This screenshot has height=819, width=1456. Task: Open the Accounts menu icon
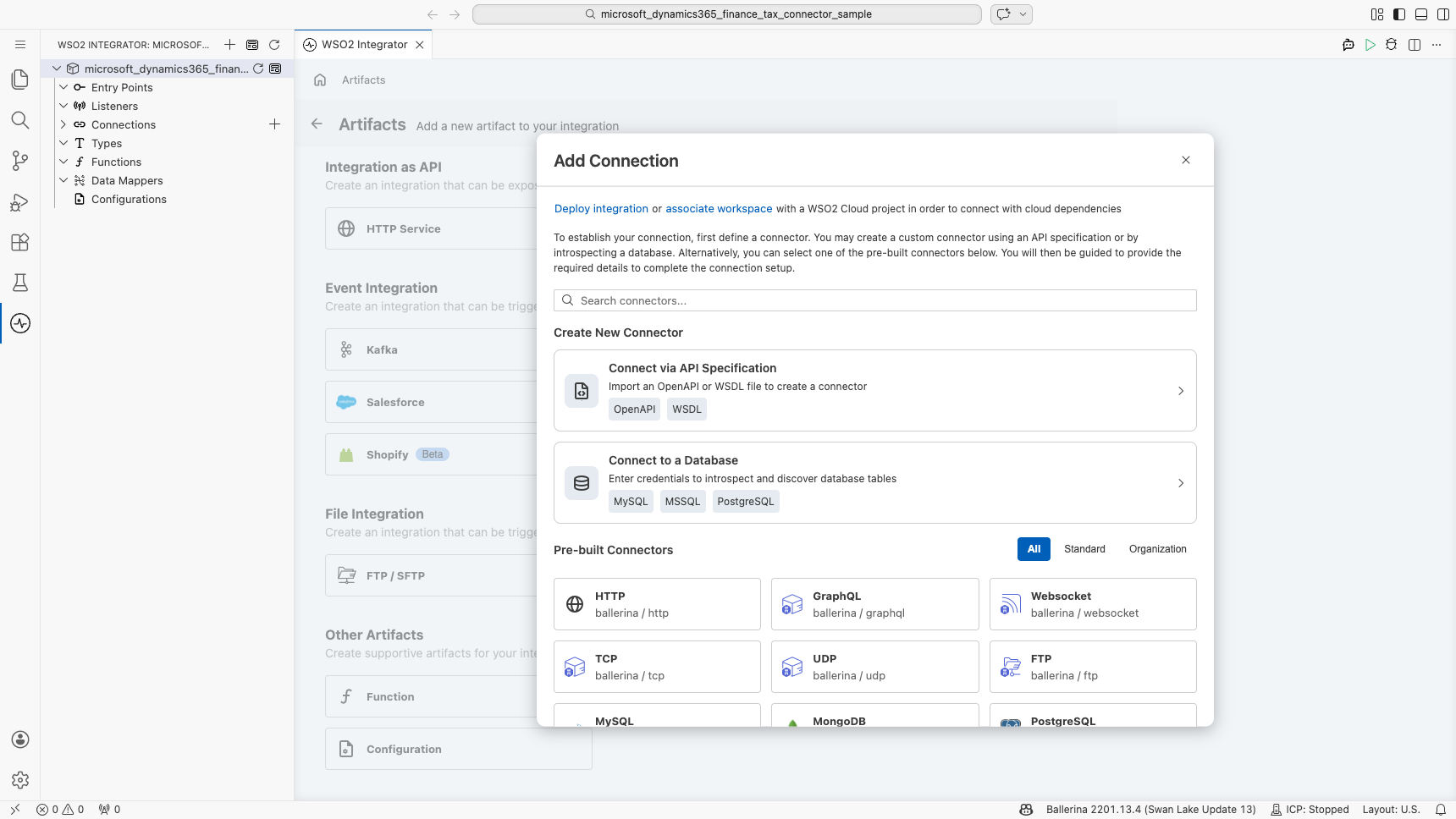tap(20, 739)
